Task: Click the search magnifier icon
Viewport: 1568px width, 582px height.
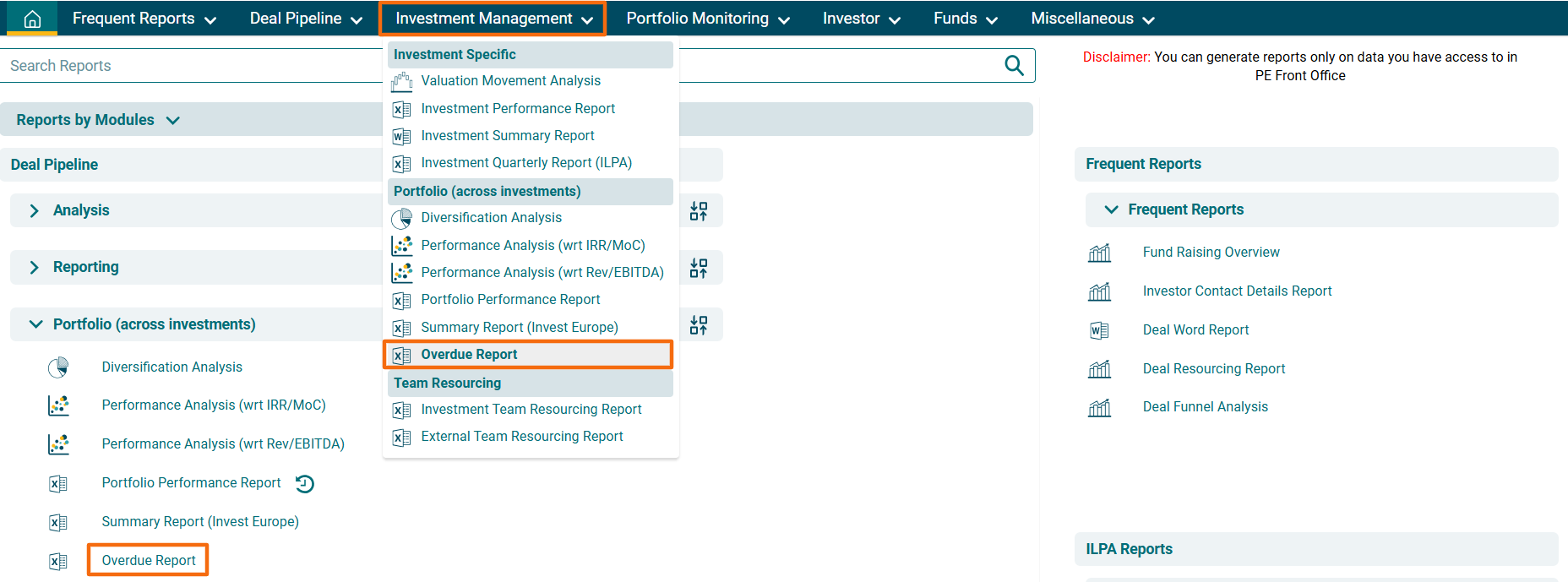Action: pyautogui.click(x=1014, y=66)
